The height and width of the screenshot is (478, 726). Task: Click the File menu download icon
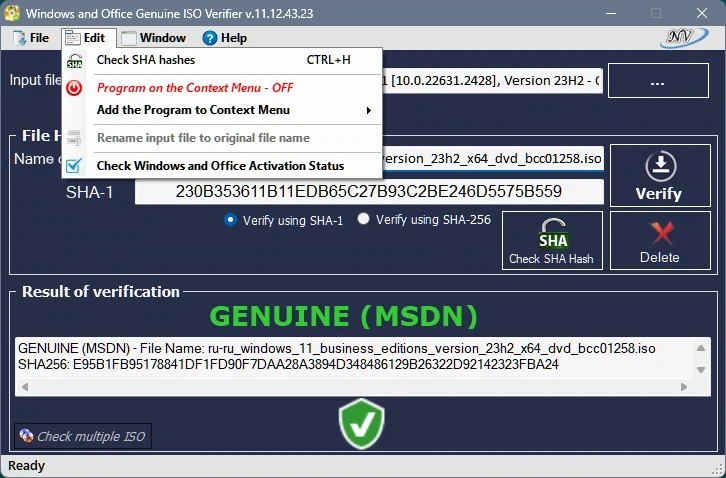pyautogui.click(x=20, y=38)
